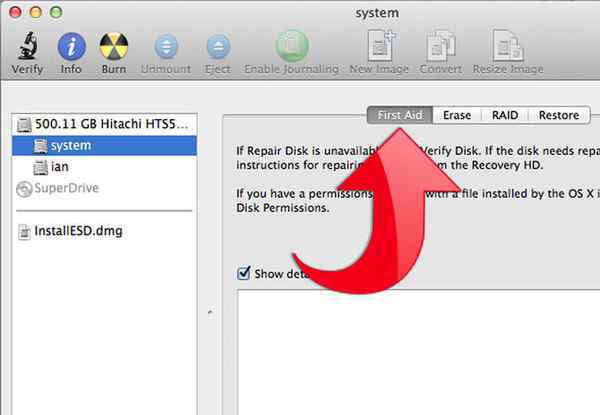Close the Disk Utility window
The width and height of the screenshot is (600, 415).
(x=15, y=13)
